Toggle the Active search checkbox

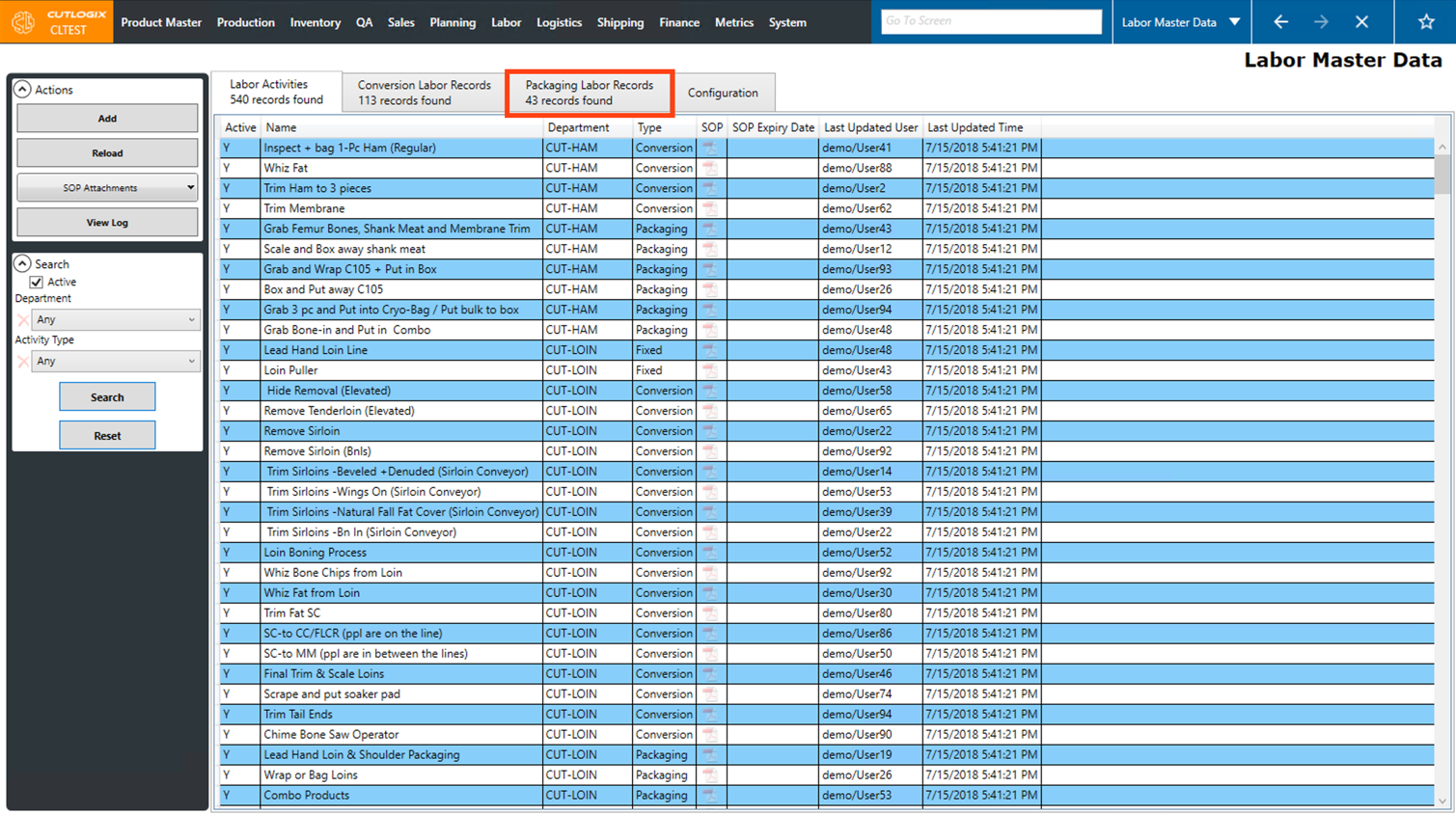pyautogui.click(x=37, y=282)
